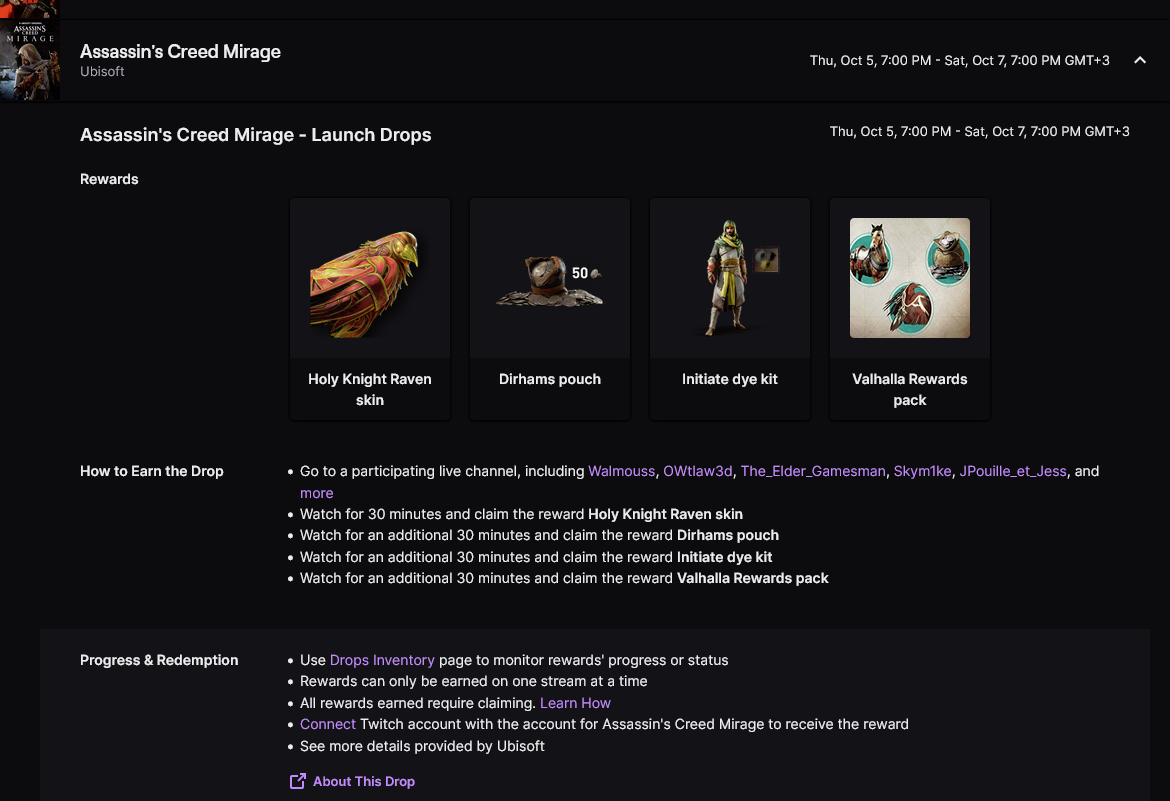Viewport: 1170px width, 801px height.
Task: Click the About This Drop external link icon
Action: [298, 781]
